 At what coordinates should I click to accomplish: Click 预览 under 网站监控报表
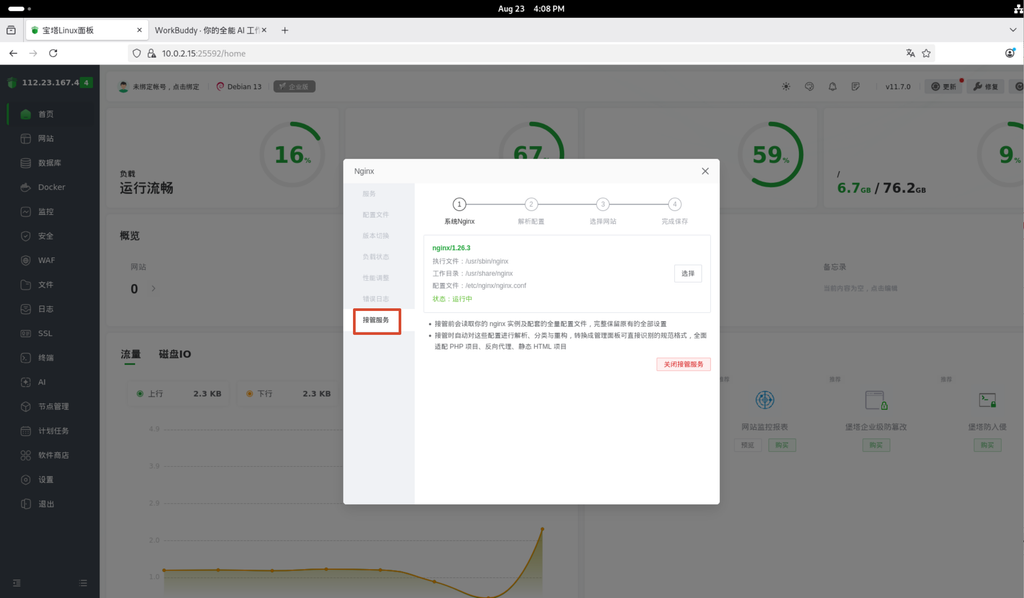click(748, 445)
